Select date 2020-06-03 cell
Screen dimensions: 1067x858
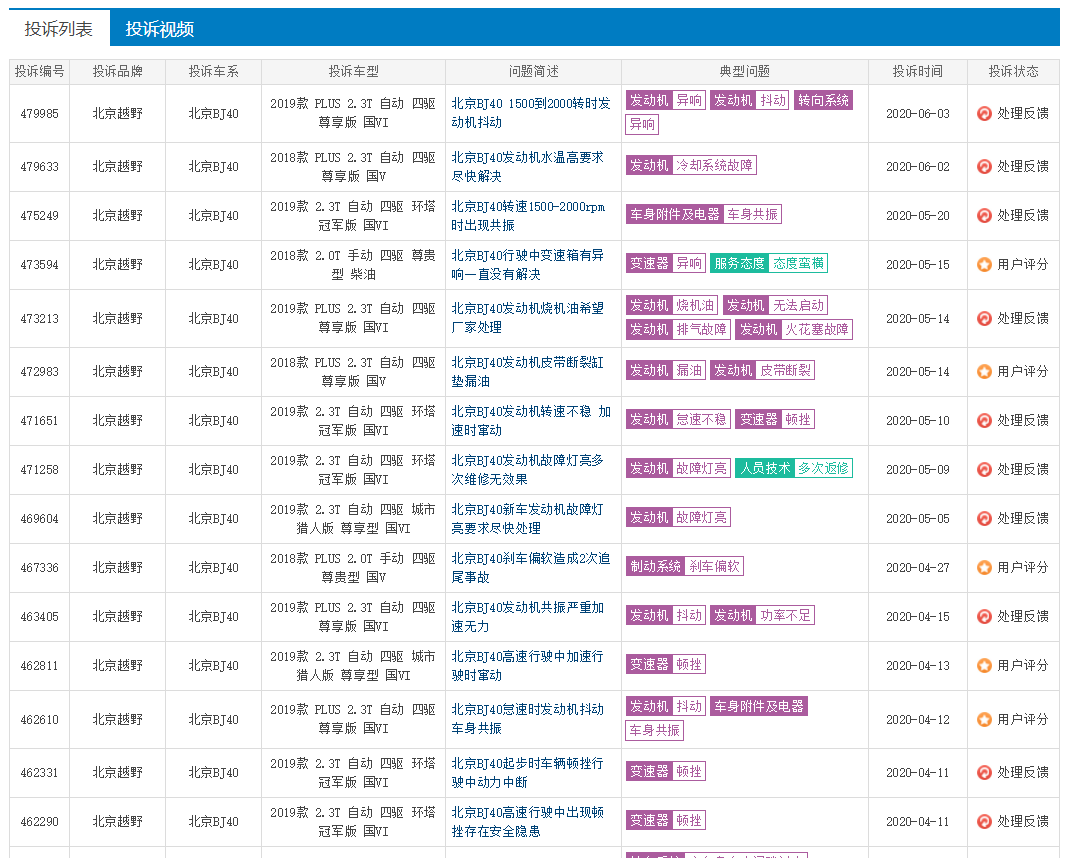917,114
